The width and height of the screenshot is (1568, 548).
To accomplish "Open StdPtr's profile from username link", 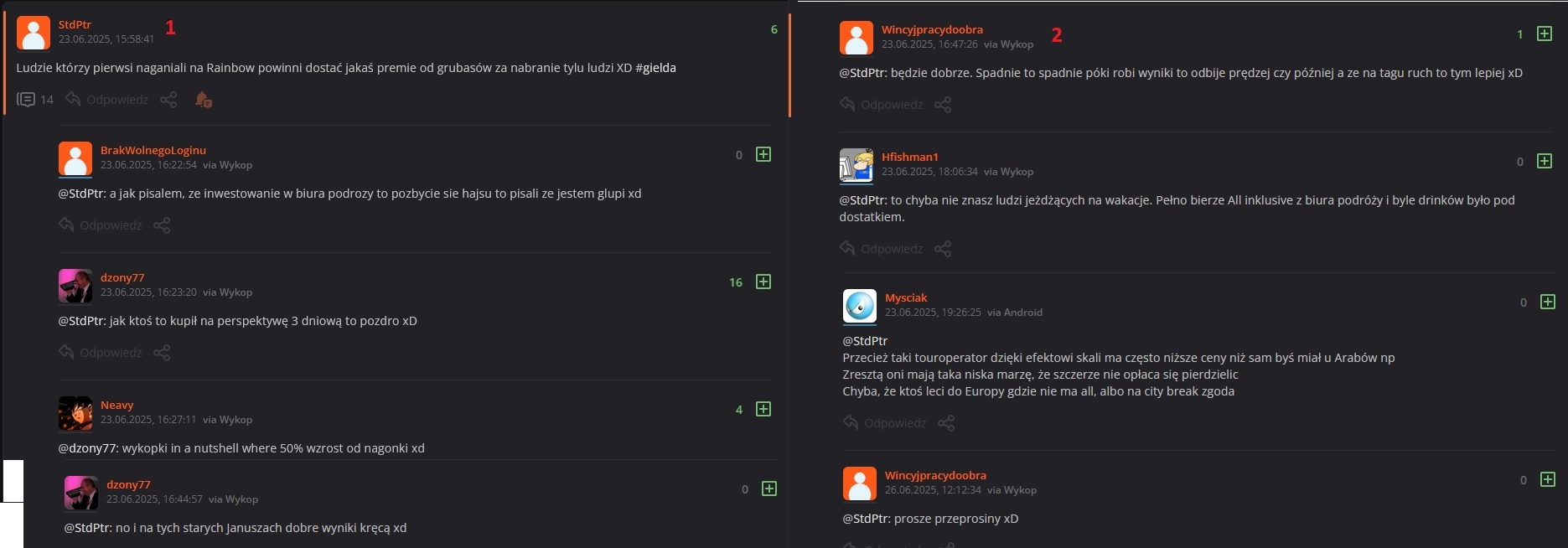I will click(75, 24).
